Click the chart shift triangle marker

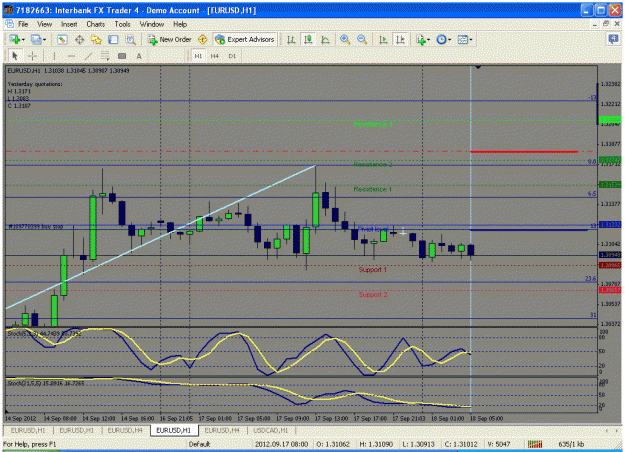[478, 67]
